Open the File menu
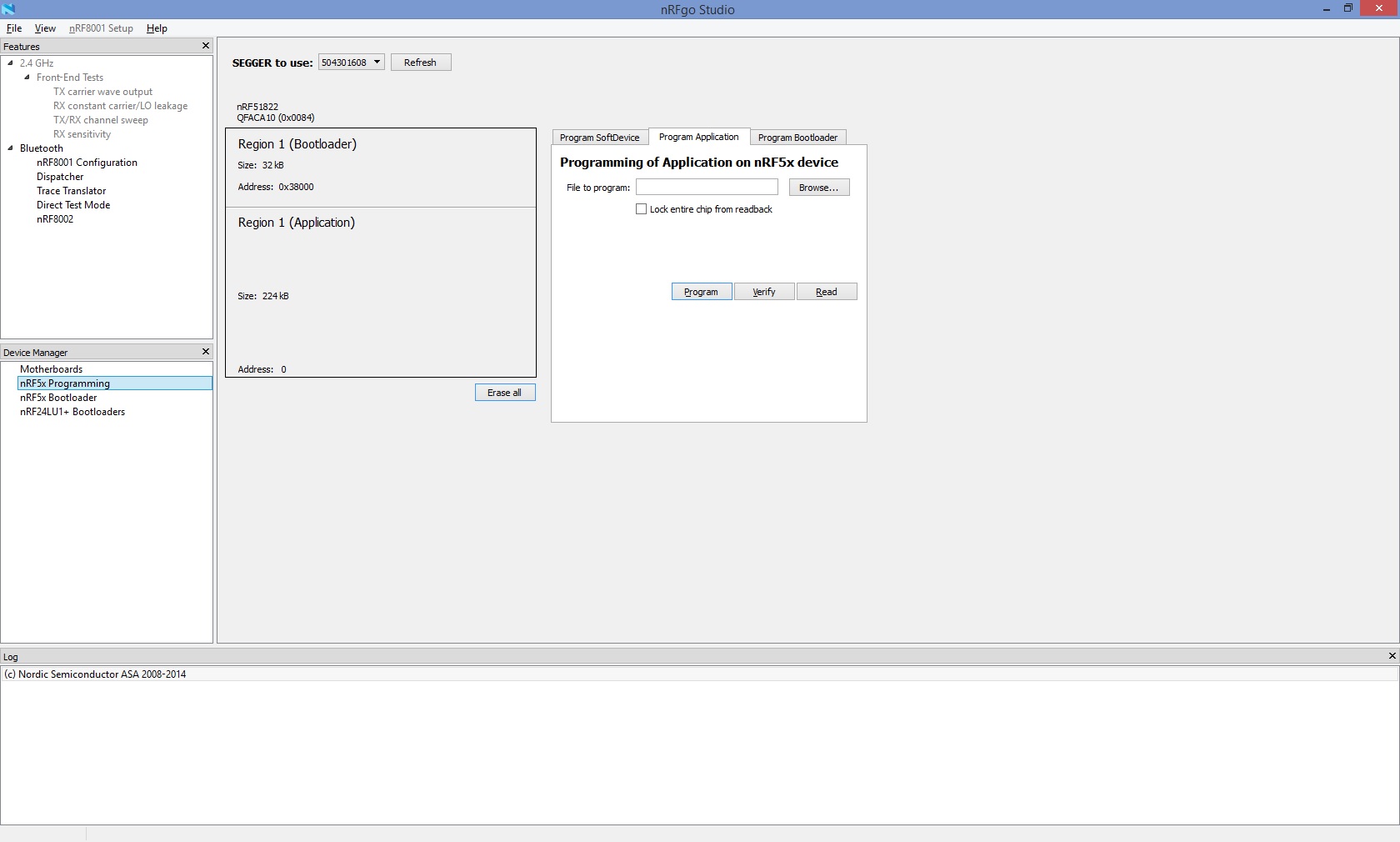 click(14, 28)
